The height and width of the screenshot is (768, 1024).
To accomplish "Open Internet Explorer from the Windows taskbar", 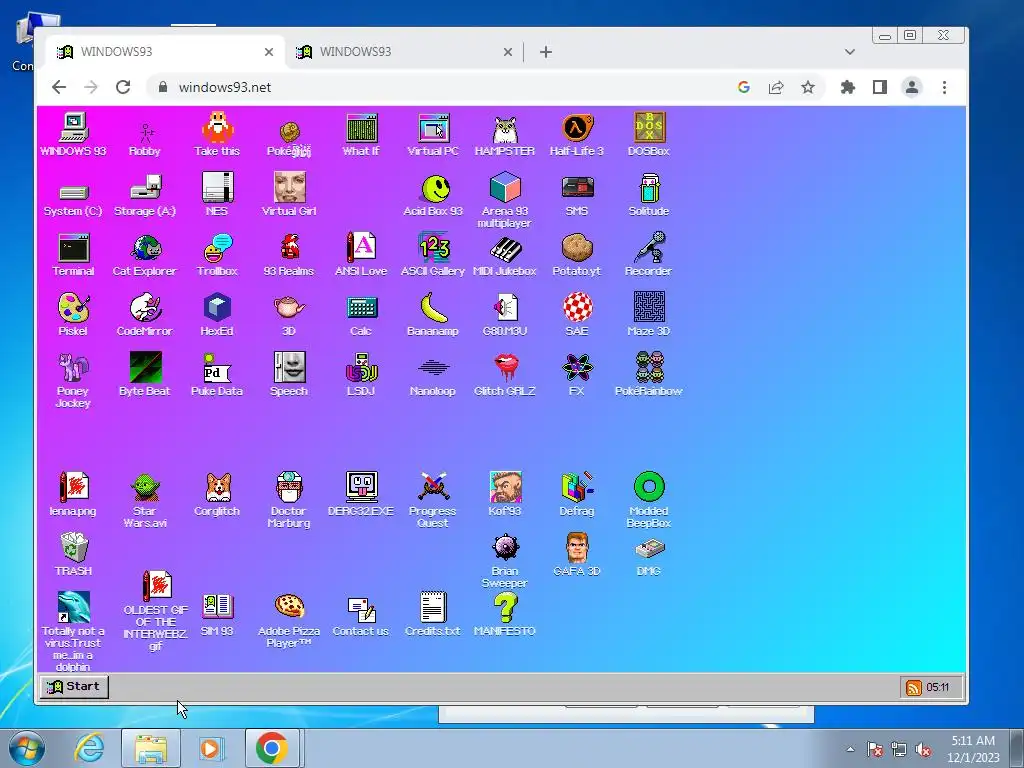I will [x=89, y=748].
